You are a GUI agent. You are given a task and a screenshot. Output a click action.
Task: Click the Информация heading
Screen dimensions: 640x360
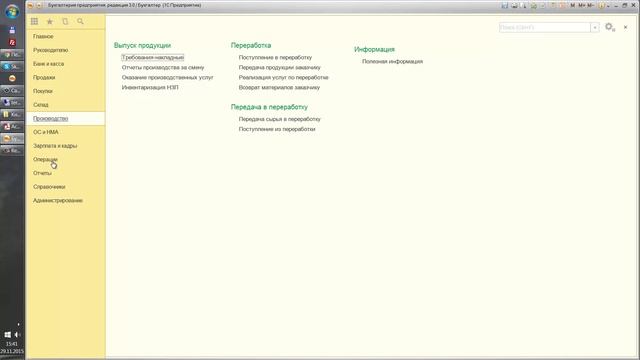coord(374,49)
